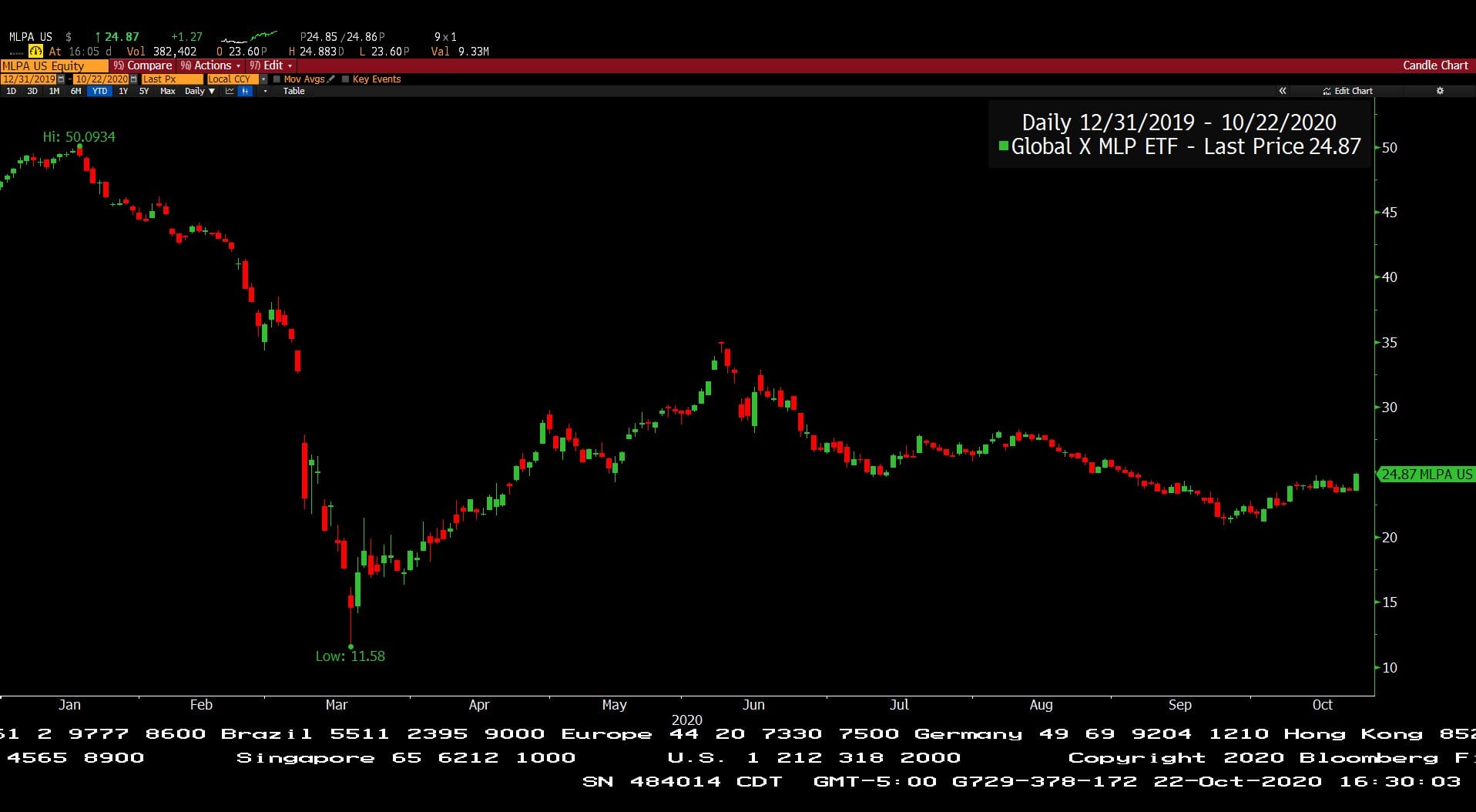Screen dimensions: 1476x812
Task: Click the Hi: 50.0934 label
Action: click(x=79, y=136)
